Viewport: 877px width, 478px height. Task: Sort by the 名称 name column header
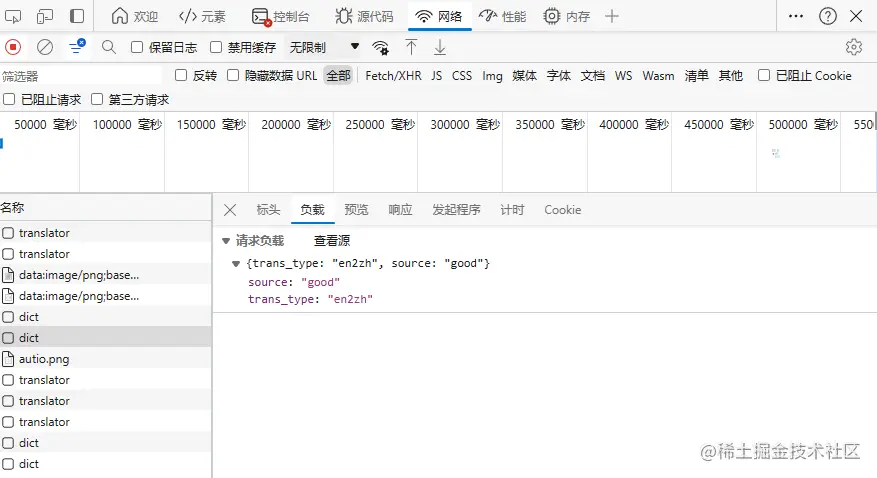tap(12, 207)
